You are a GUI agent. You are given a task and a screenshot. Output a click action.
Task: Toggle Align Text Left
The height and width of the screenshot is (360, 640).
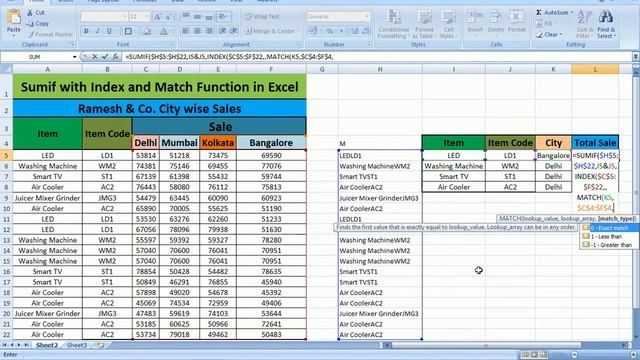tap(186, 31)
